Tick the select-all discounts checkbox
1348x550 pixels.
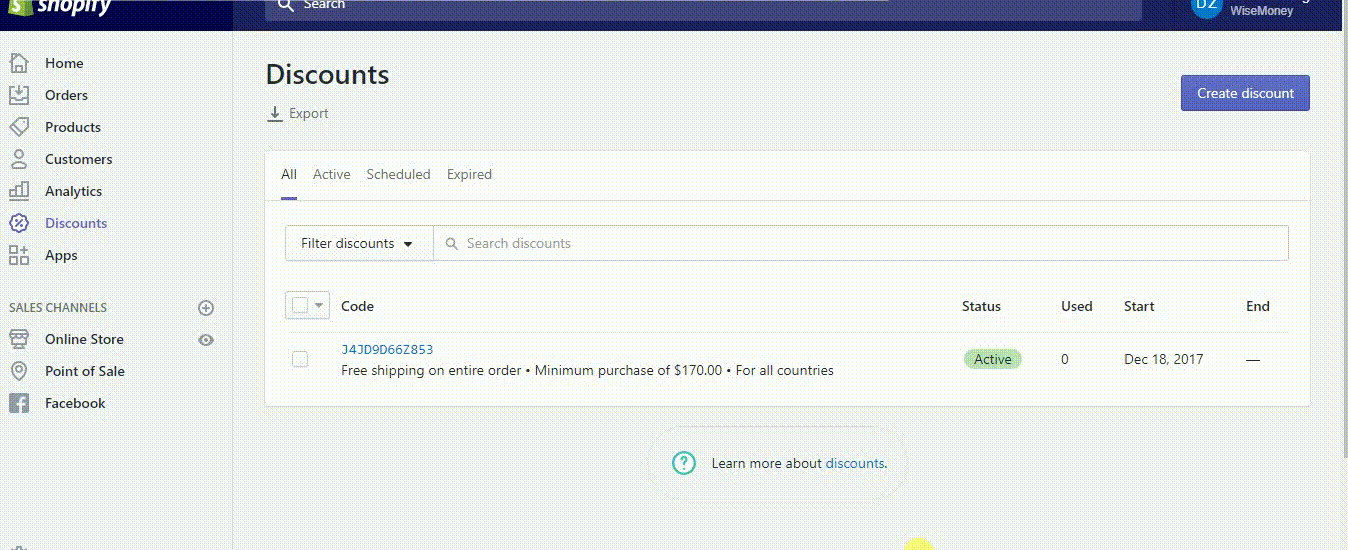[300, 306]
